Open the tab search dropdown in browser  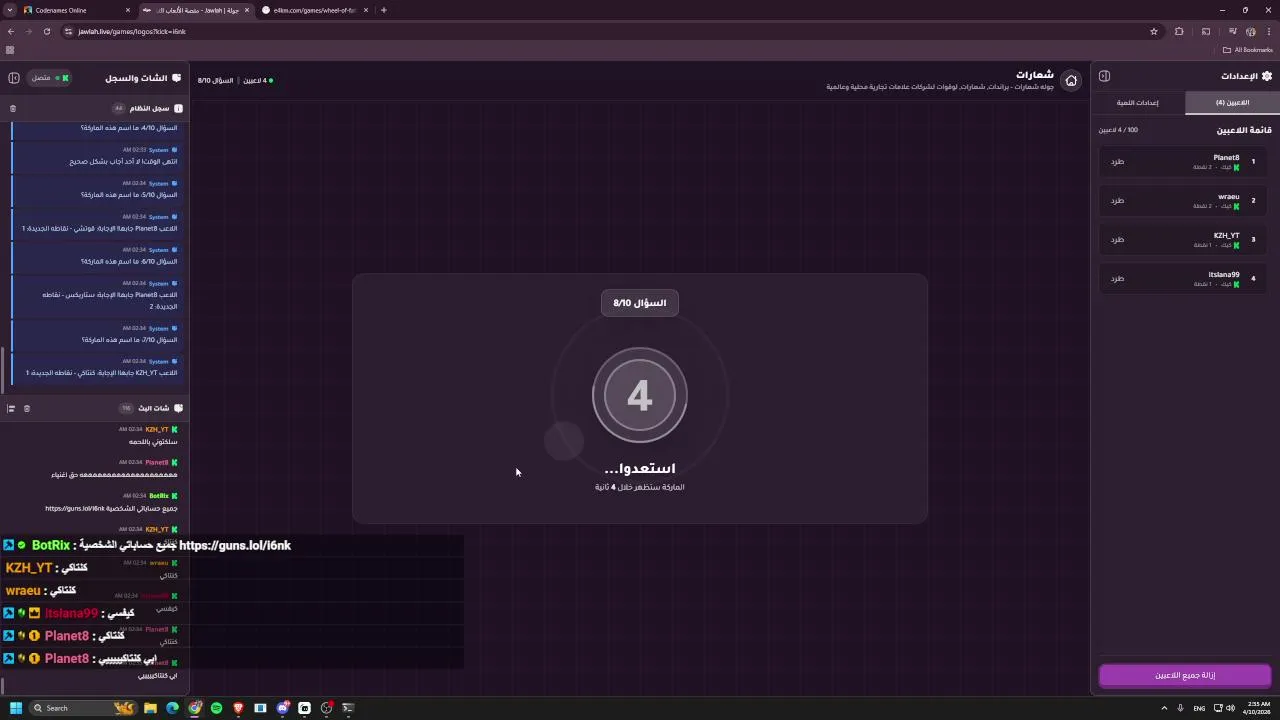(x=9, y=10)
